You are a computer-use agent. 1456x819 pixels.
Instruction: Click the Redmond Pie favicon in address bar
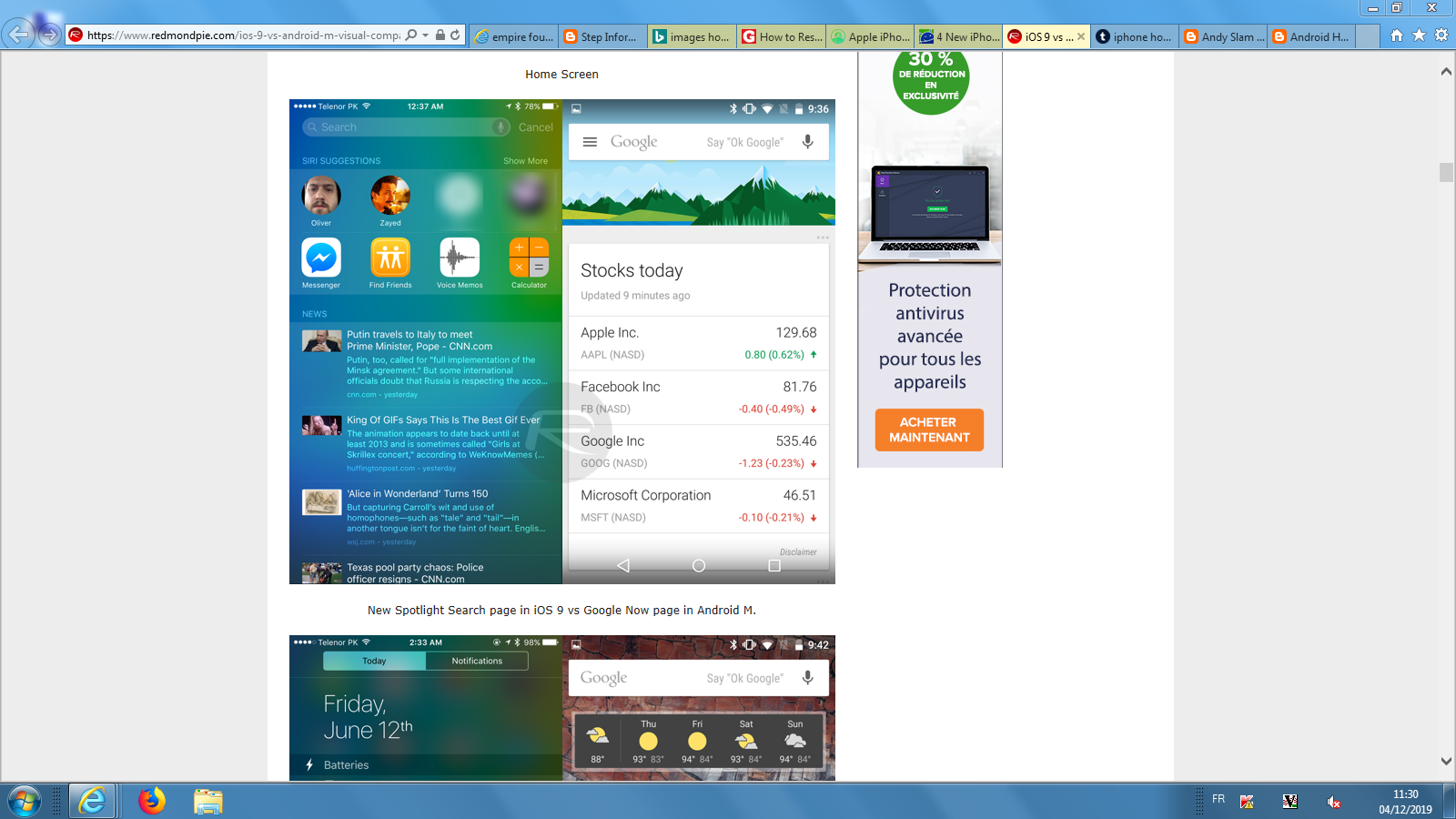(76, 35)
